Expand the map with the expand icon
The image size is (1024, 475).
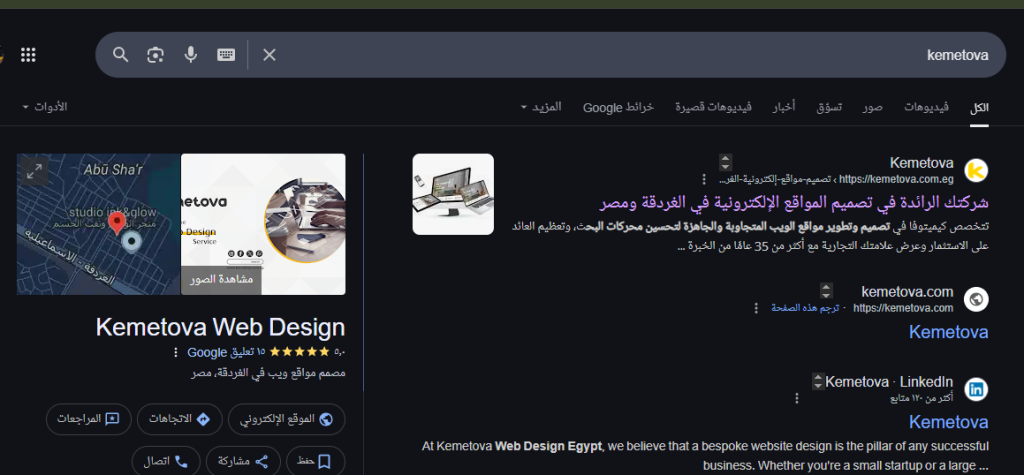tap(34, 171)
